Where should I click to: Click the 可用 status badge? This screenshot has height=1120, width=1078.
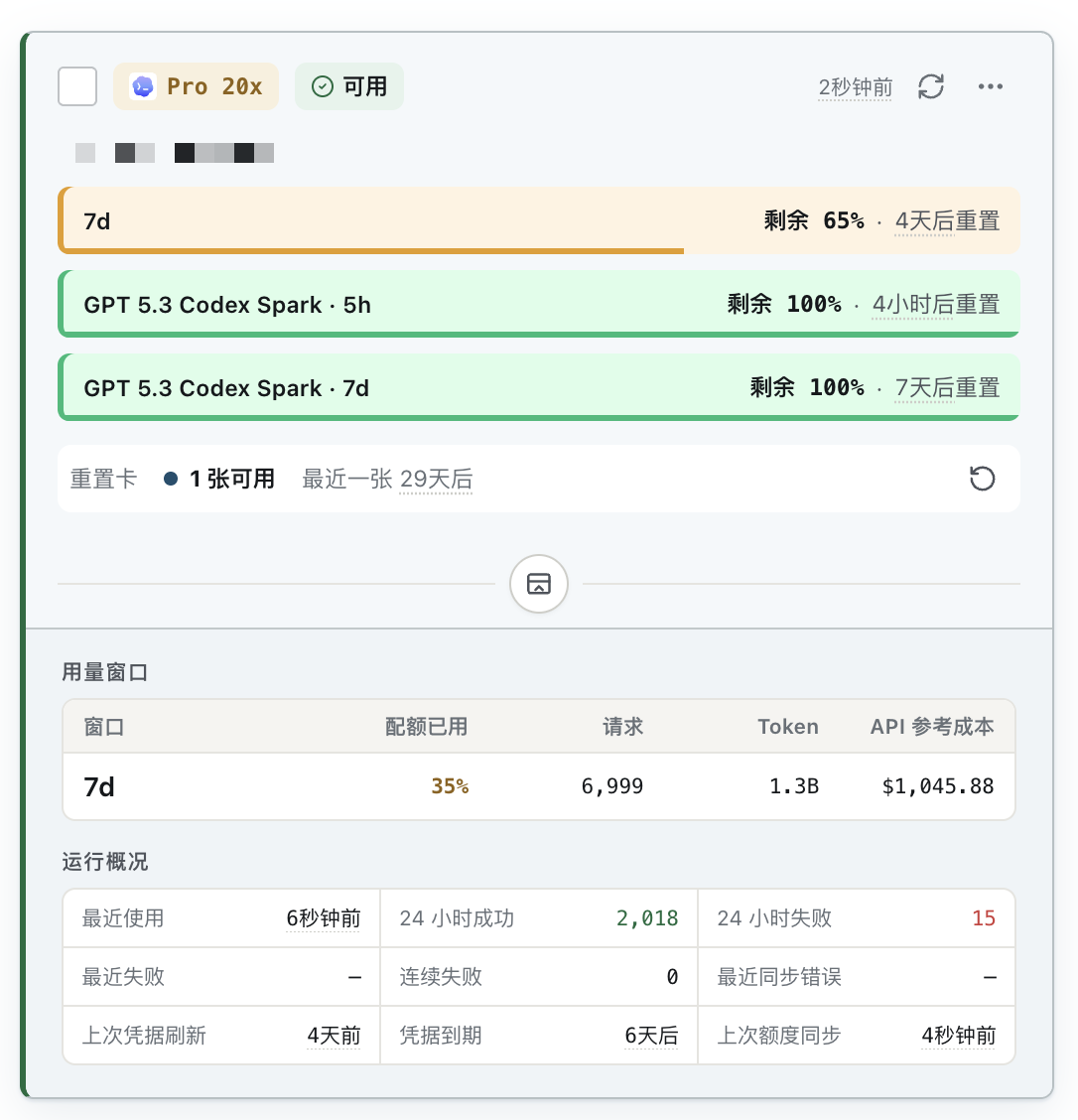(x=349, y=86)
